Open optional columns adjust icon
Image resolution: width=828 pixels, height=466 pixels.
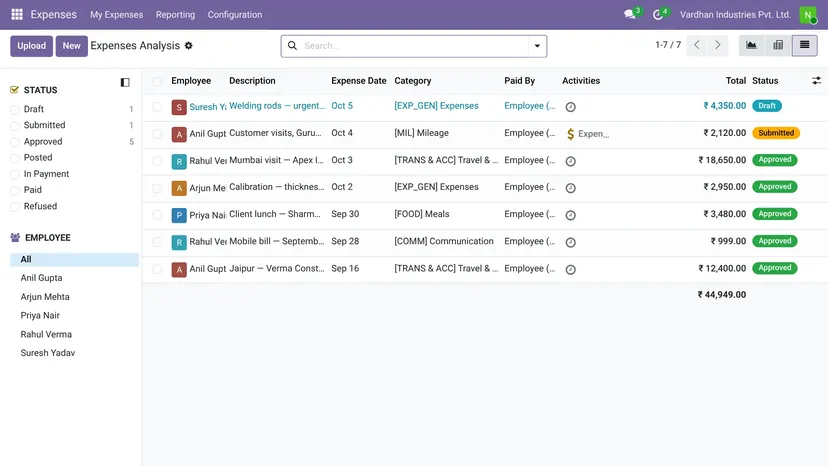816,81
